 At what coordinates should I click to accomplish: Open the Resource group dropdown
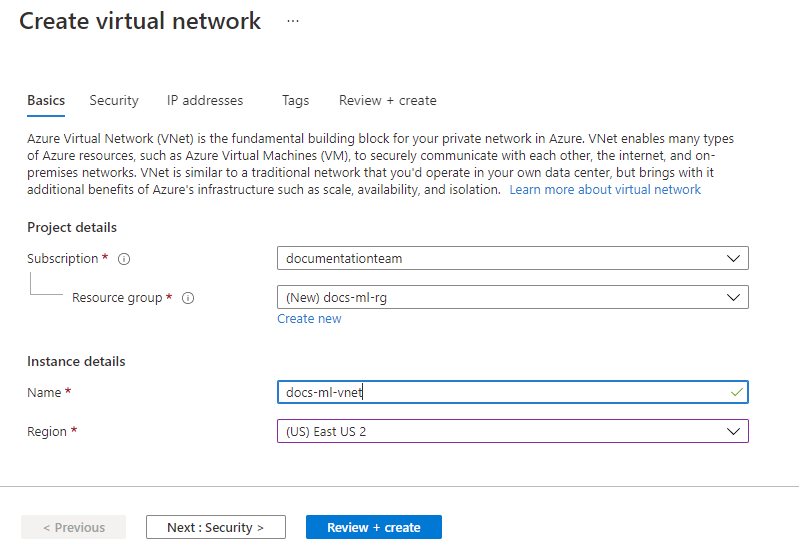point(512,297)
